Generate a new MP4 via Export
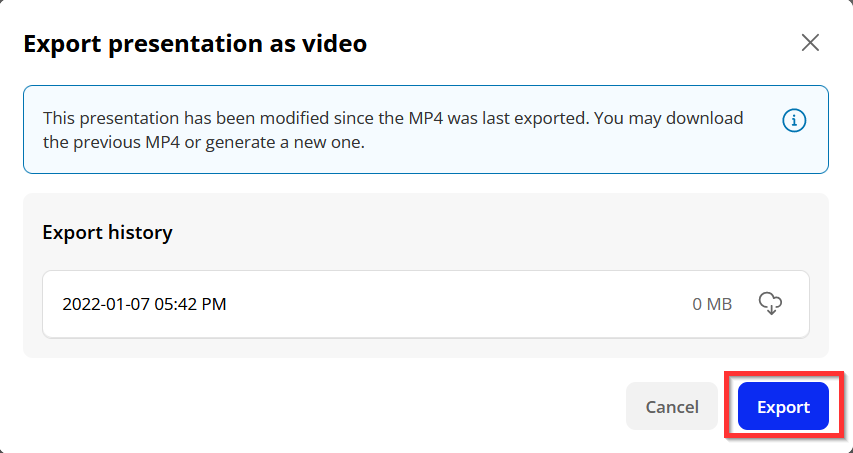 (x=783, y=406)
